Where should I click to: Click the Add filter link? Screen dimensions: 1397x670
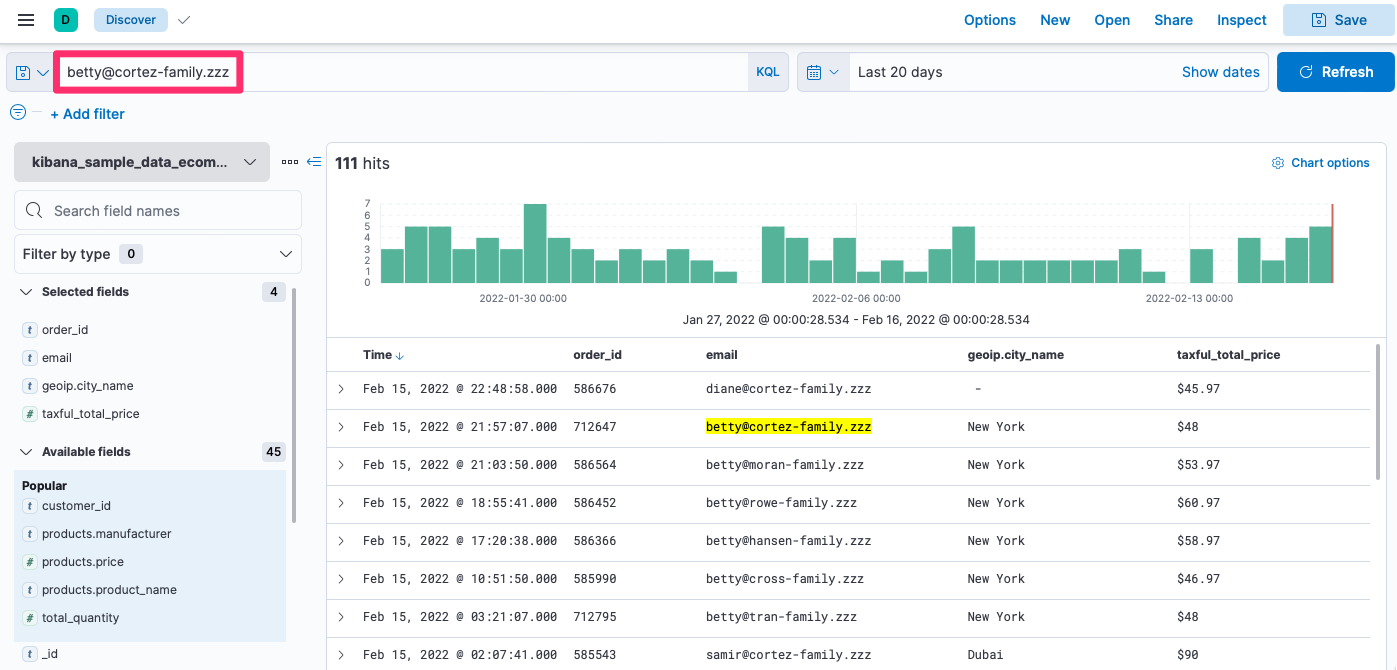(88, 114)
